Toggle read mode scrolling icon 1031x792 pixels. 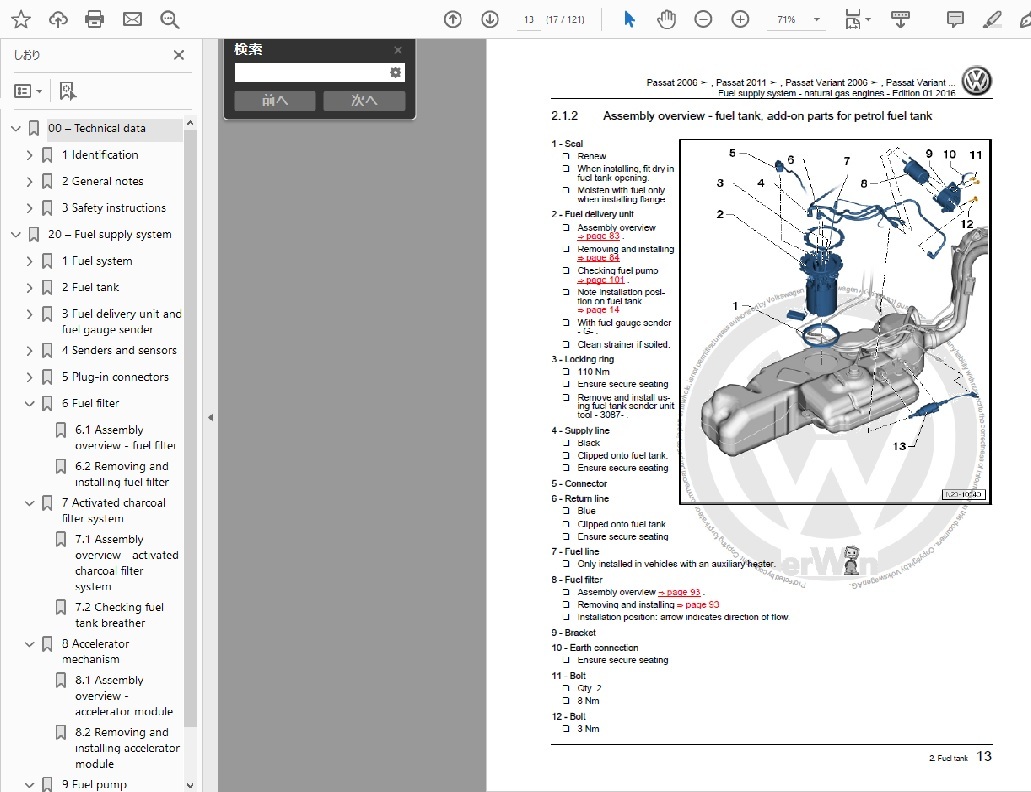tap(900, 20)
